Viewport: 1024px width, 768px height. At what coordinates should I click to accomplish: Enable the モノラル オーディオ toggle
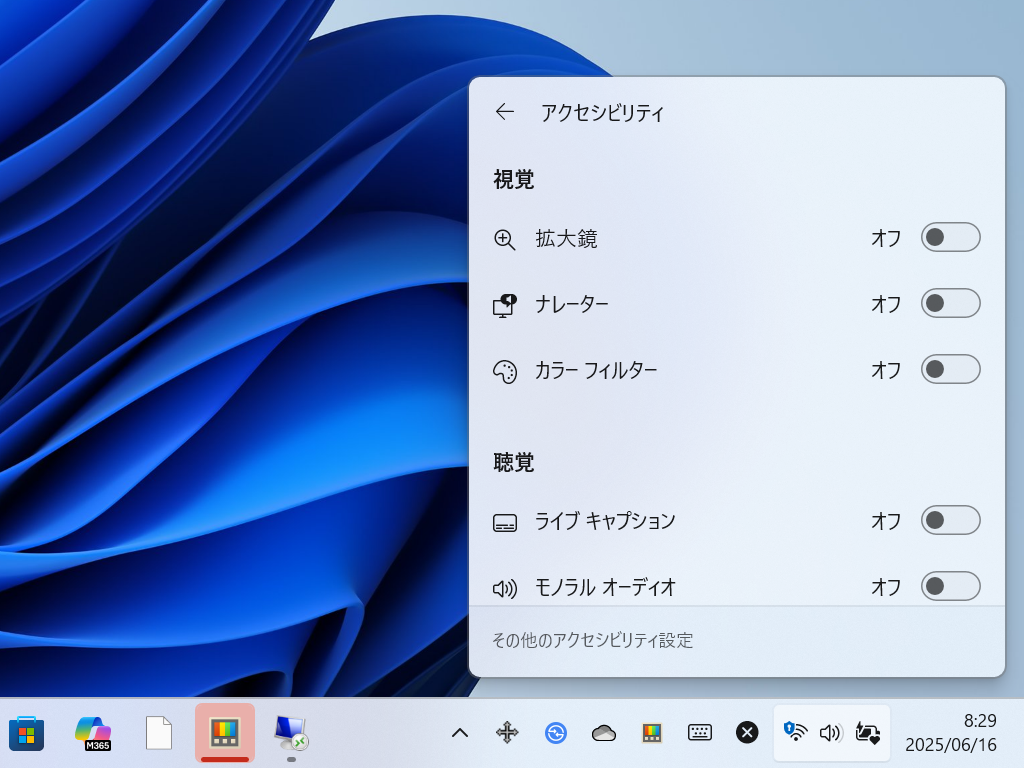950,587
